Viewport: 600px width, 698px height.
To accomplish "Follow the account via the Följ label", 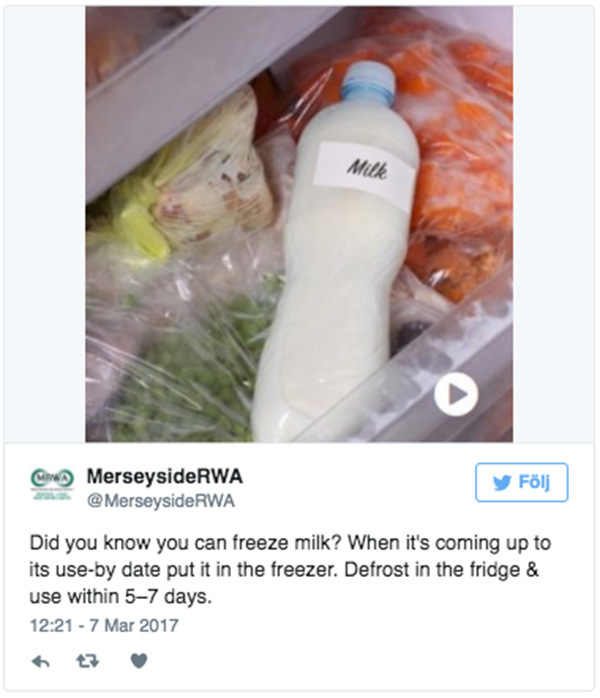I will 534,482.
